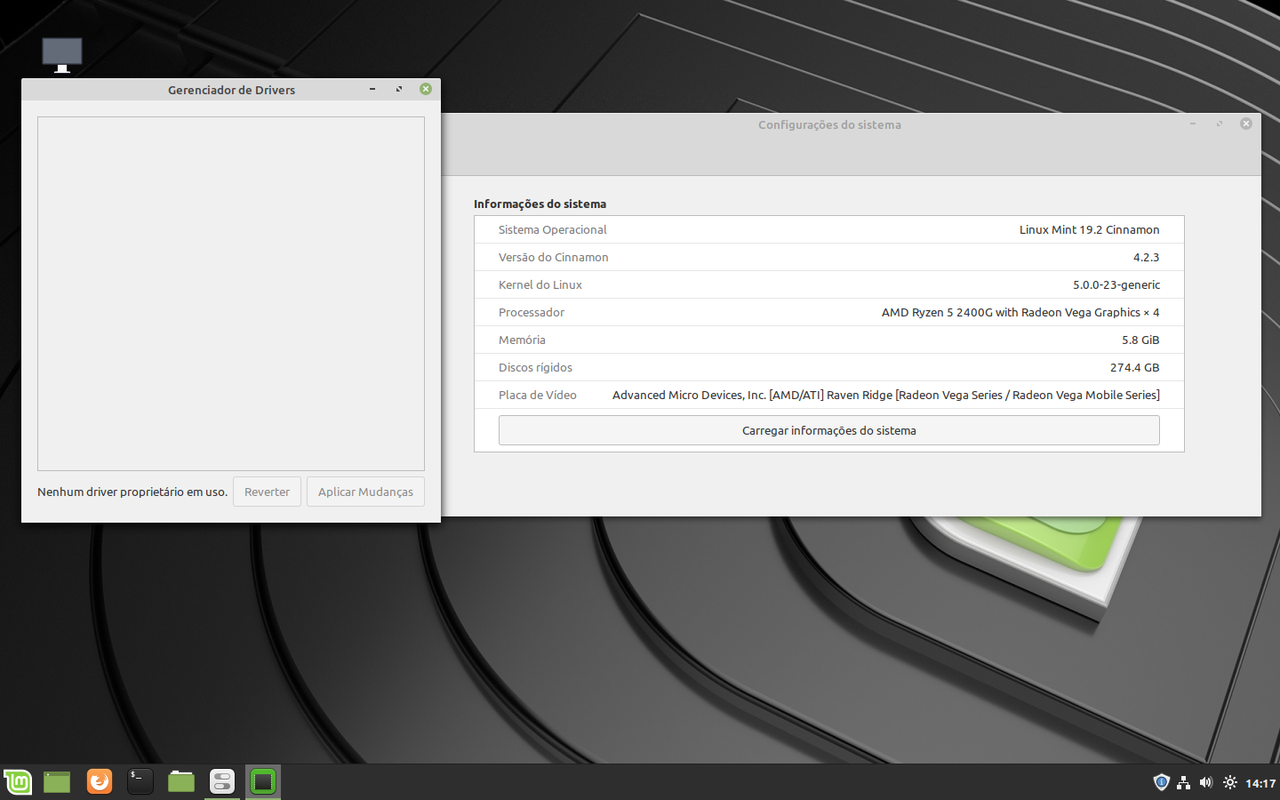The image size is (1280, 800).
Task: Open the update manager shield tray icon
Action: (x=1161, y=782)
